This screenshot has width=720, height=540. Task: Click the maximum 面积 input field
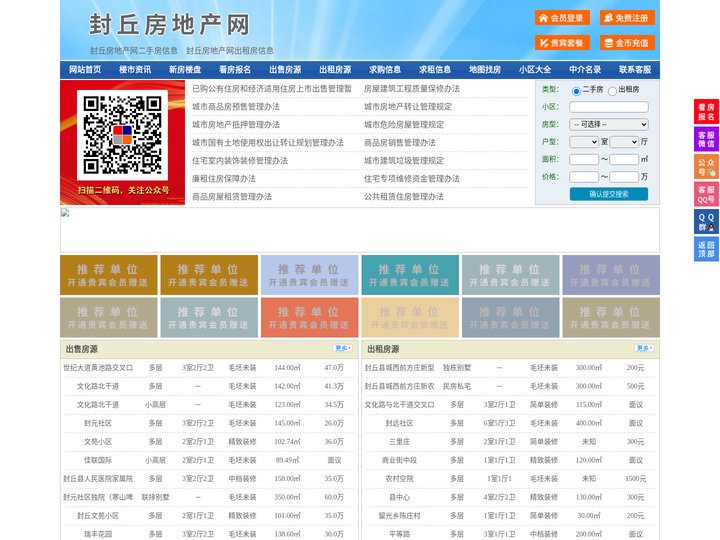624,159
